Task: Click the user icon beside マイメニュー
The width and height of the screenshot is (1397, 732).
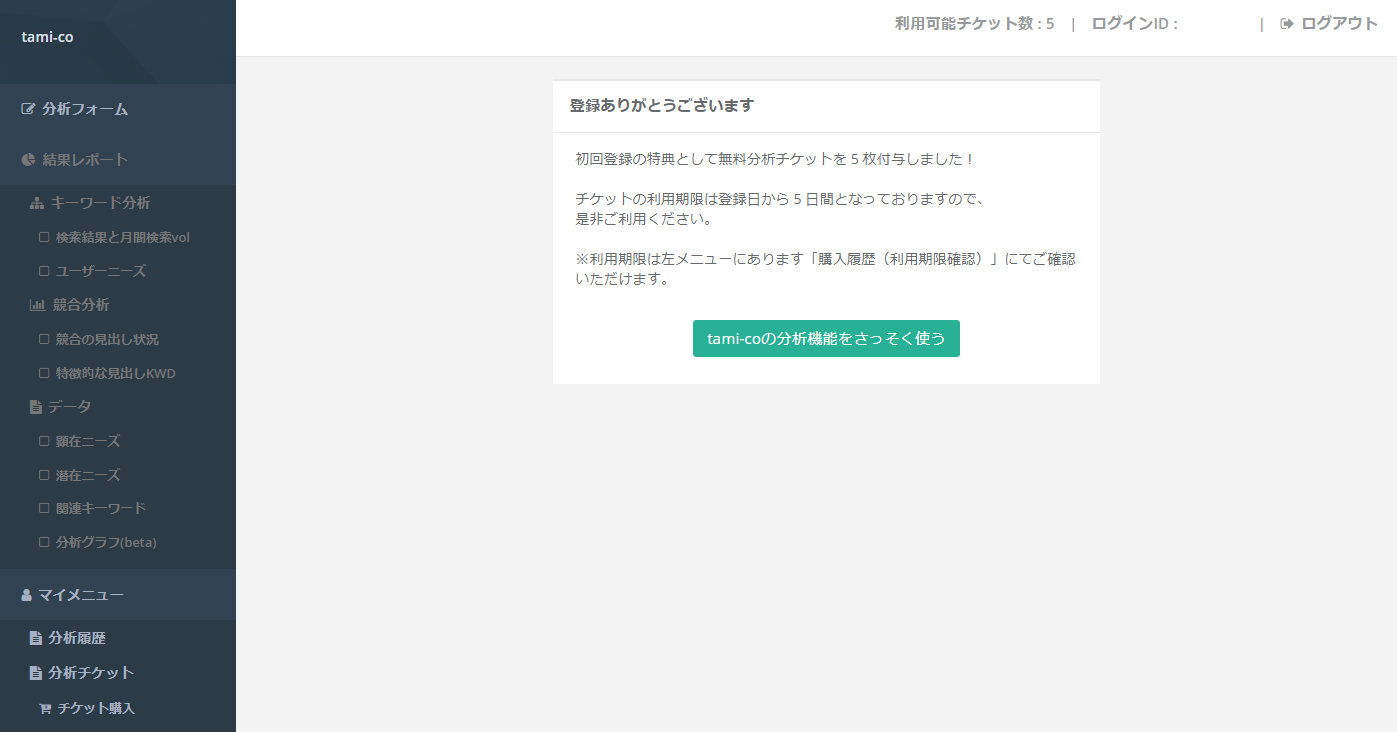Action: click(27, 595)
